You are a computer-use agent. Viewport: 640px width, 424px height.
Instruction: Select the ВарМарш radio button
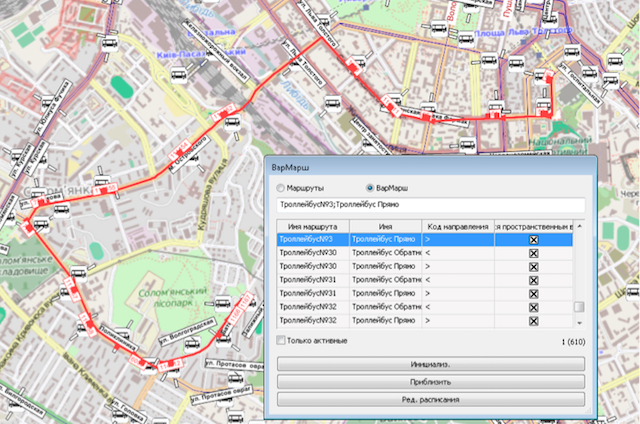coord(371,187)
